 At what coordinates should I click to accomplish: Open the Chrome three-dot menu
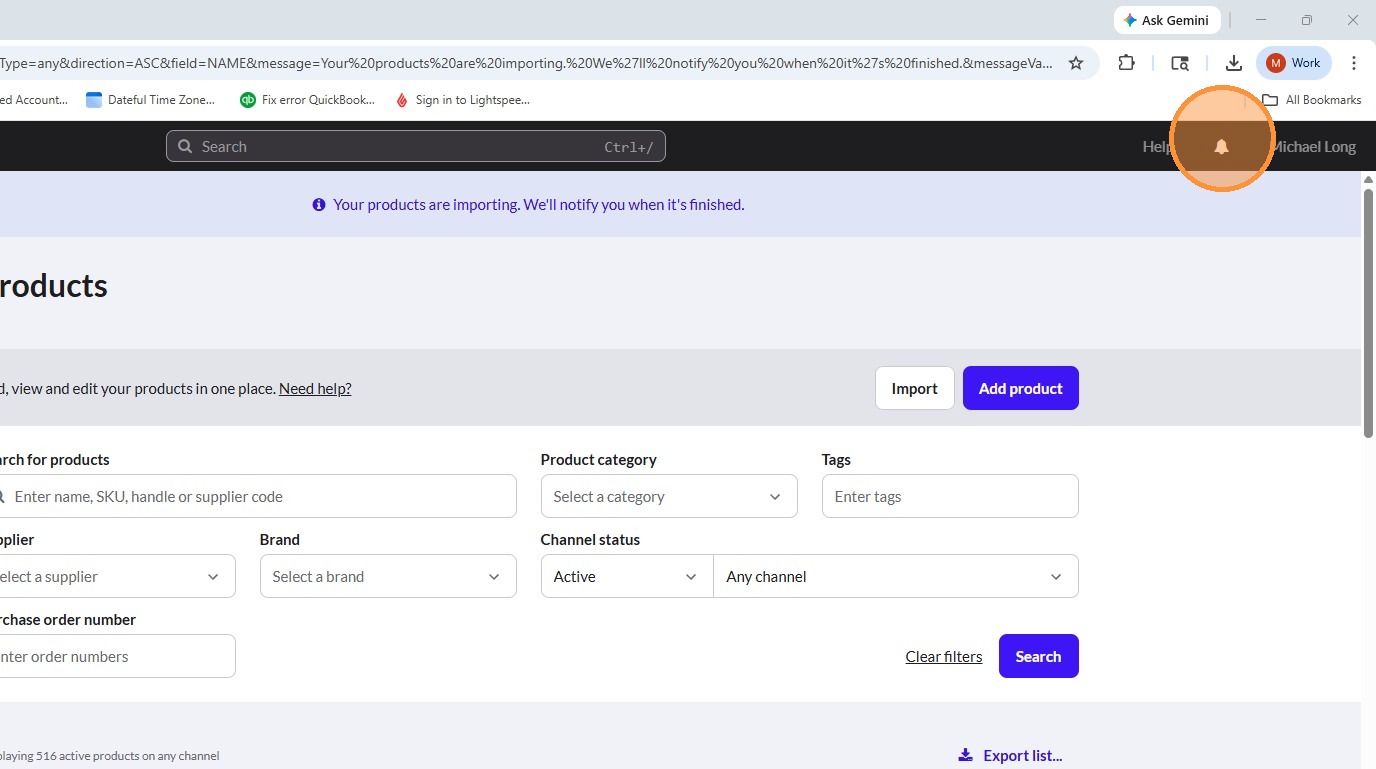pyautogui.click(x=1354, y=63)
